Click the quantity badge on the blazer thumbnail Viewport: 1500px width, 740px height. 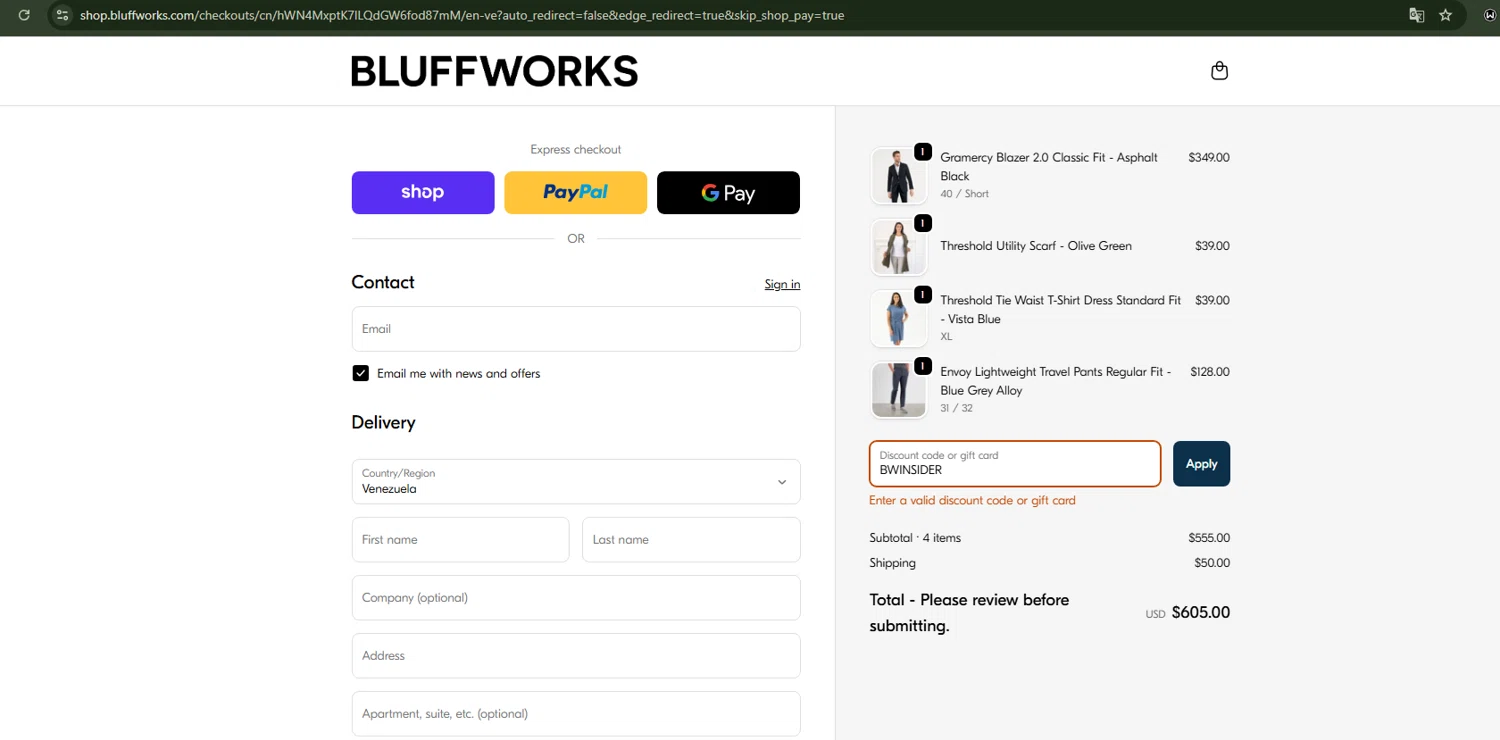tap(923, 152)
